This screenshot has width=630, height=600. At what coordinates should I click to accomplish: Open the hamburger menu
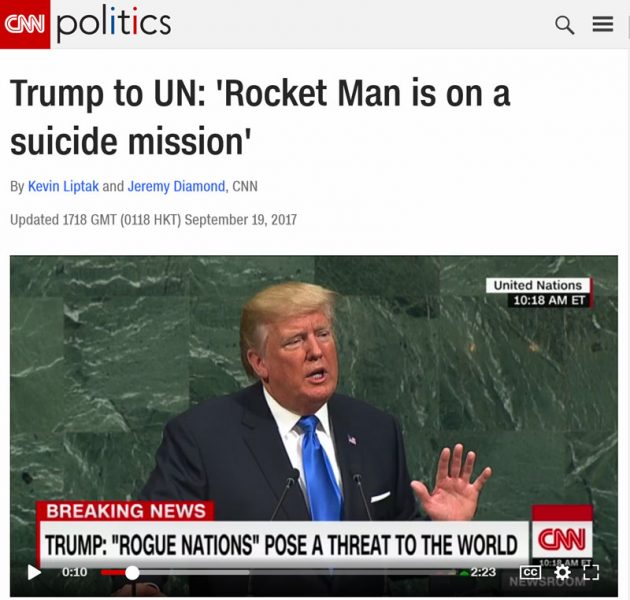pyautogui.click(x=603, y=24)
